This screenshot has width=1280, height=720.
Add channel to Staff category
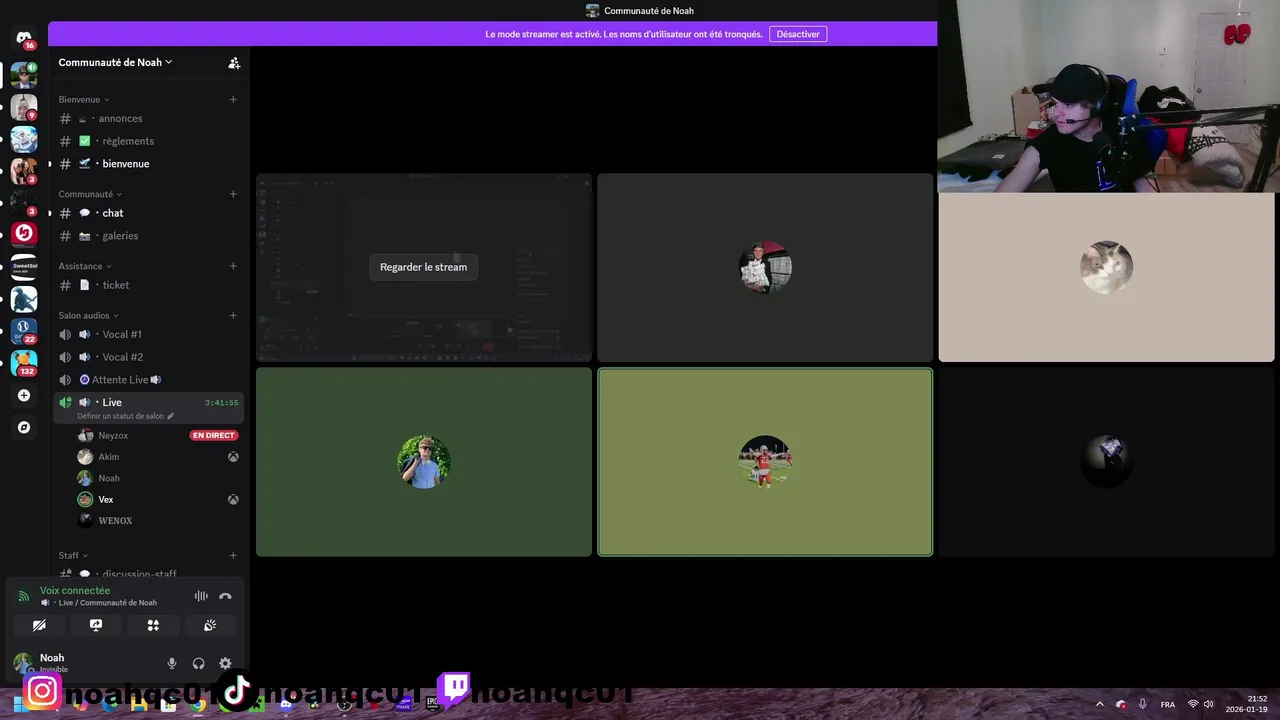coord(233,555)
